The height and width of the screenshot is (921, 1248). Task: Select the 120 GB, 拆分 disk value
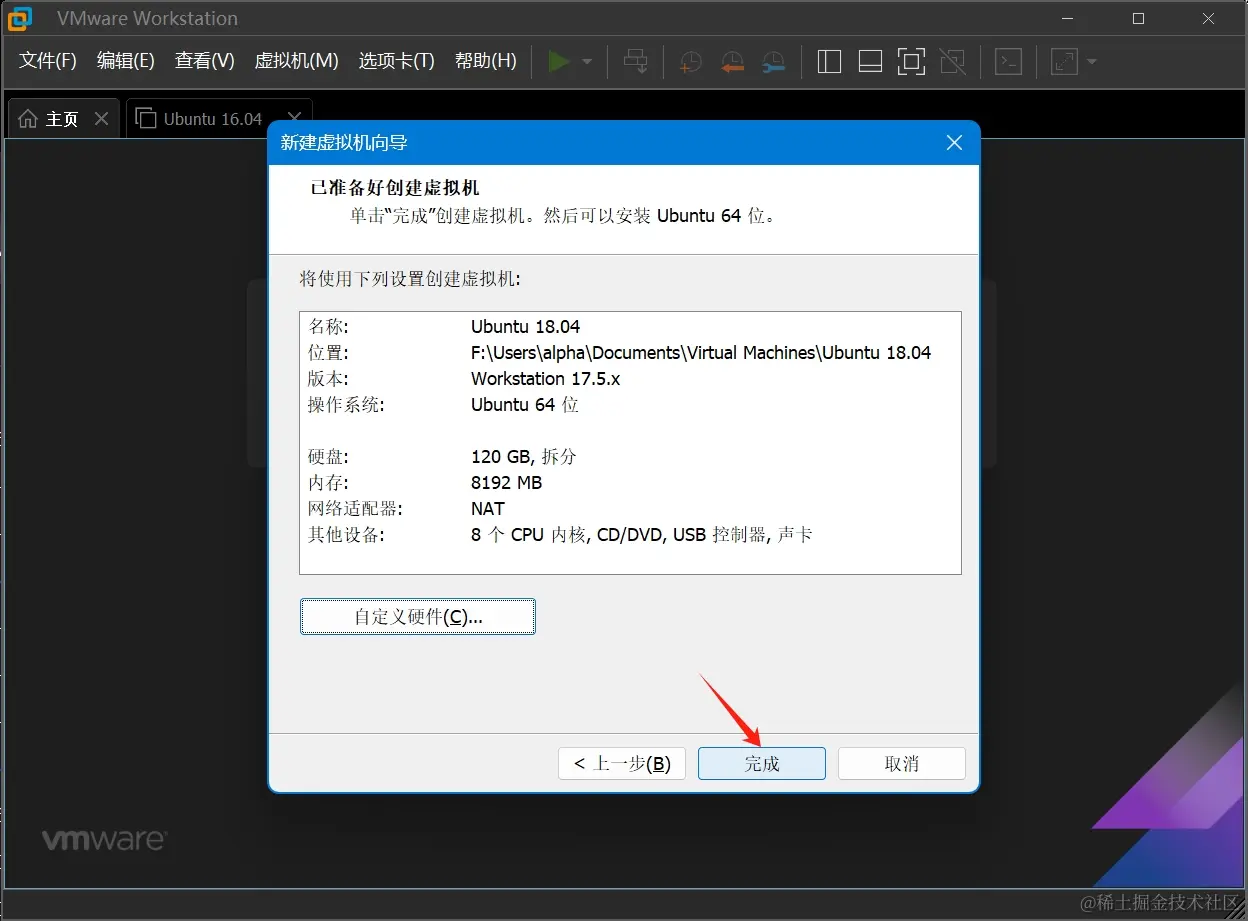(x=524, y=457)
